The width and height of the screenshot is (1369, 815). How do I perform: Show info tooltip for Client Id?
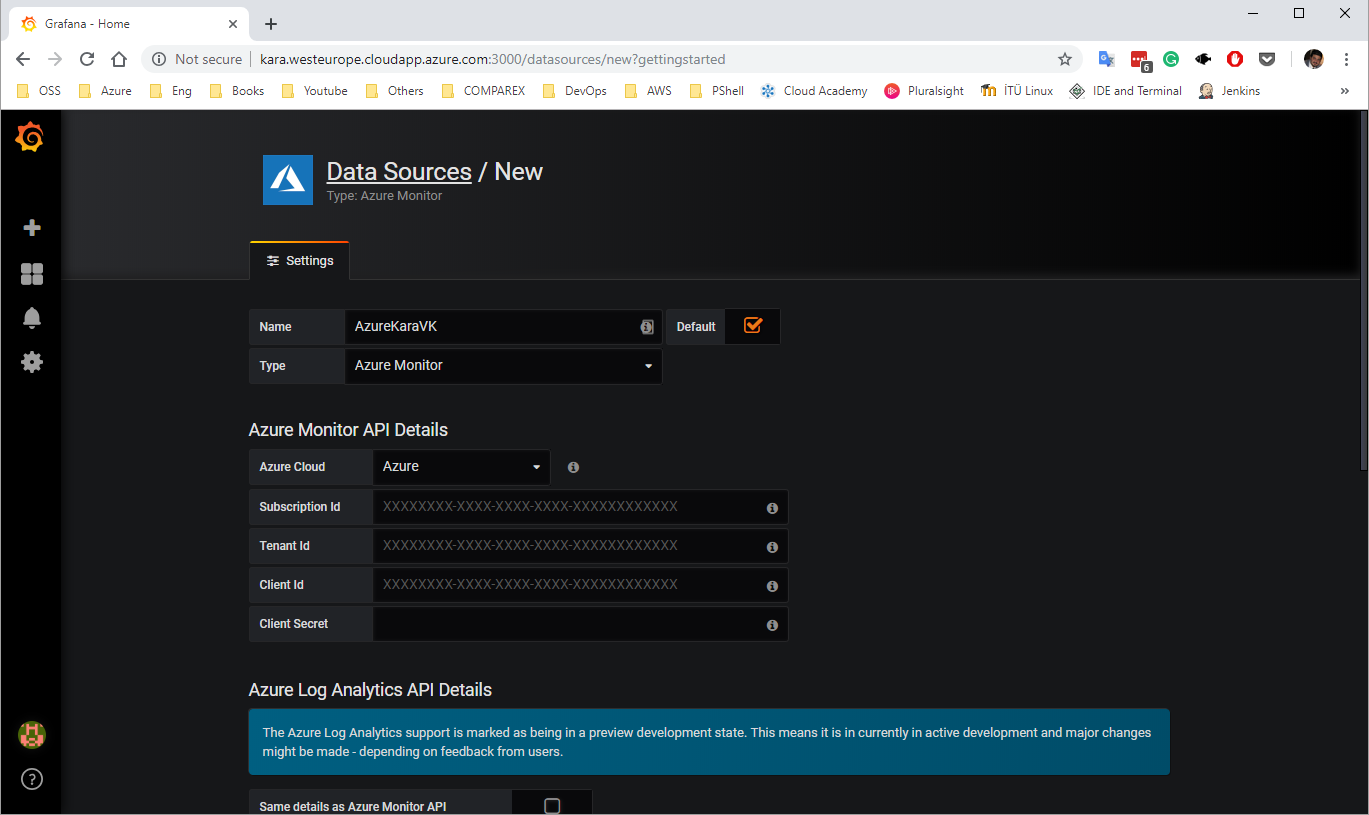(x=772, y=586)
